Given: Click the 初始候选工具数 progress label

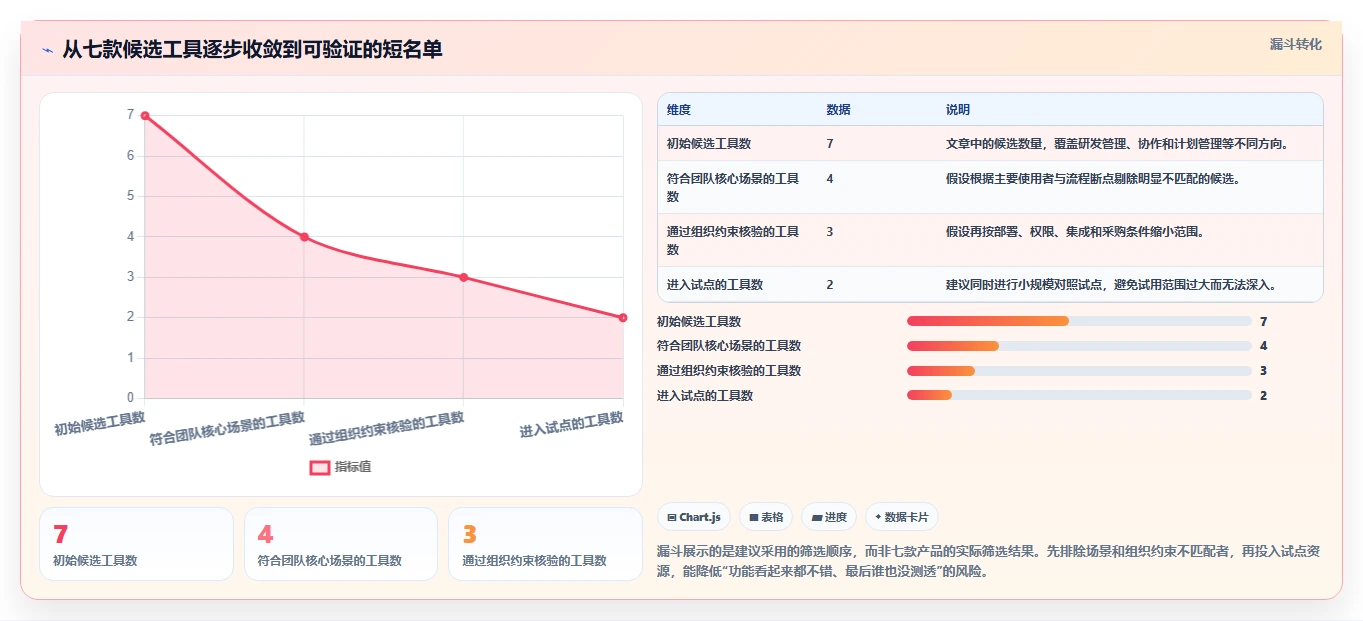Looking at the screenshot, I should (x=699, y=321).
